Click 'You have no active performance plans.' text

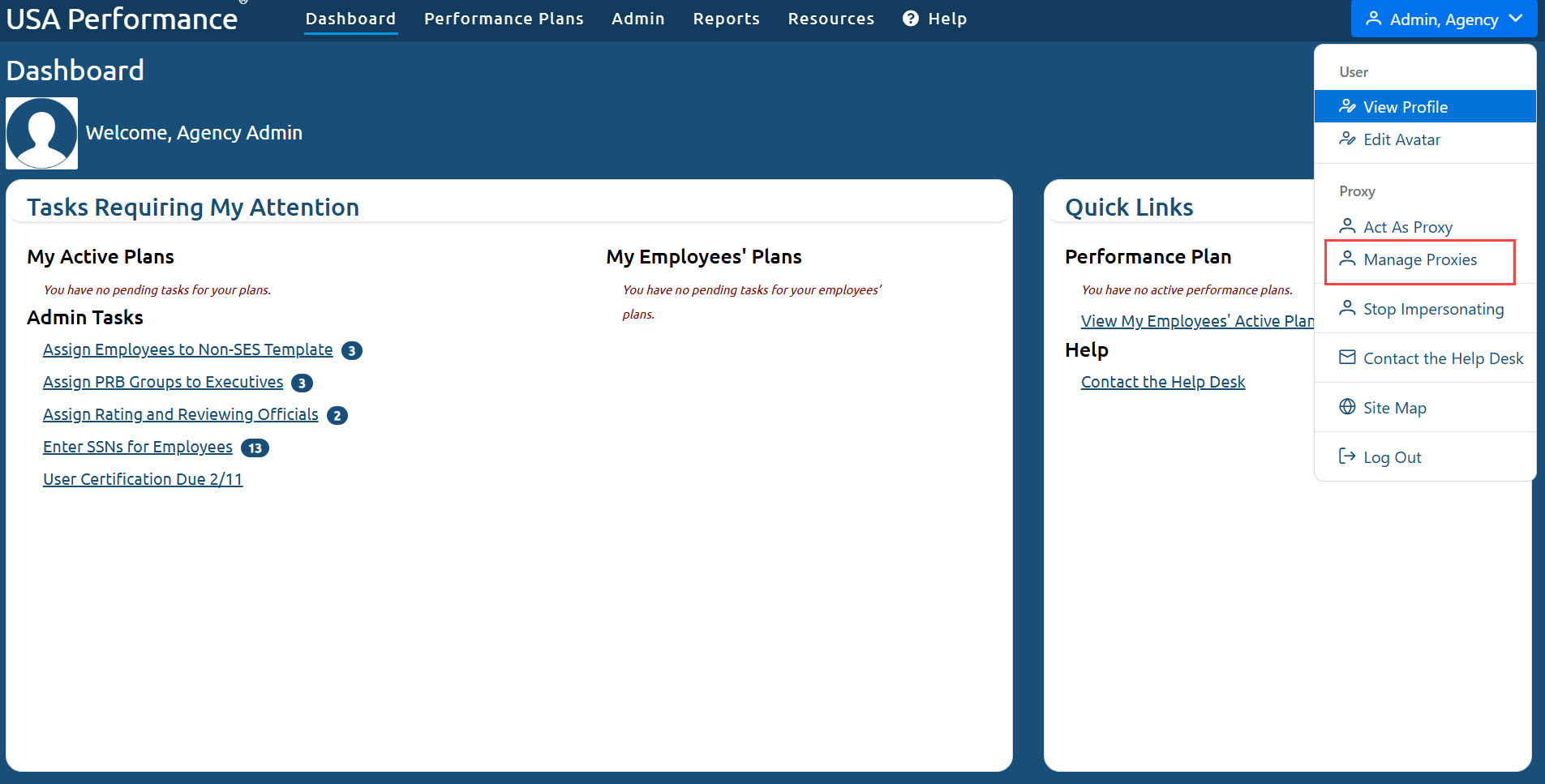pyautogui.click(x=1187, y=290)
